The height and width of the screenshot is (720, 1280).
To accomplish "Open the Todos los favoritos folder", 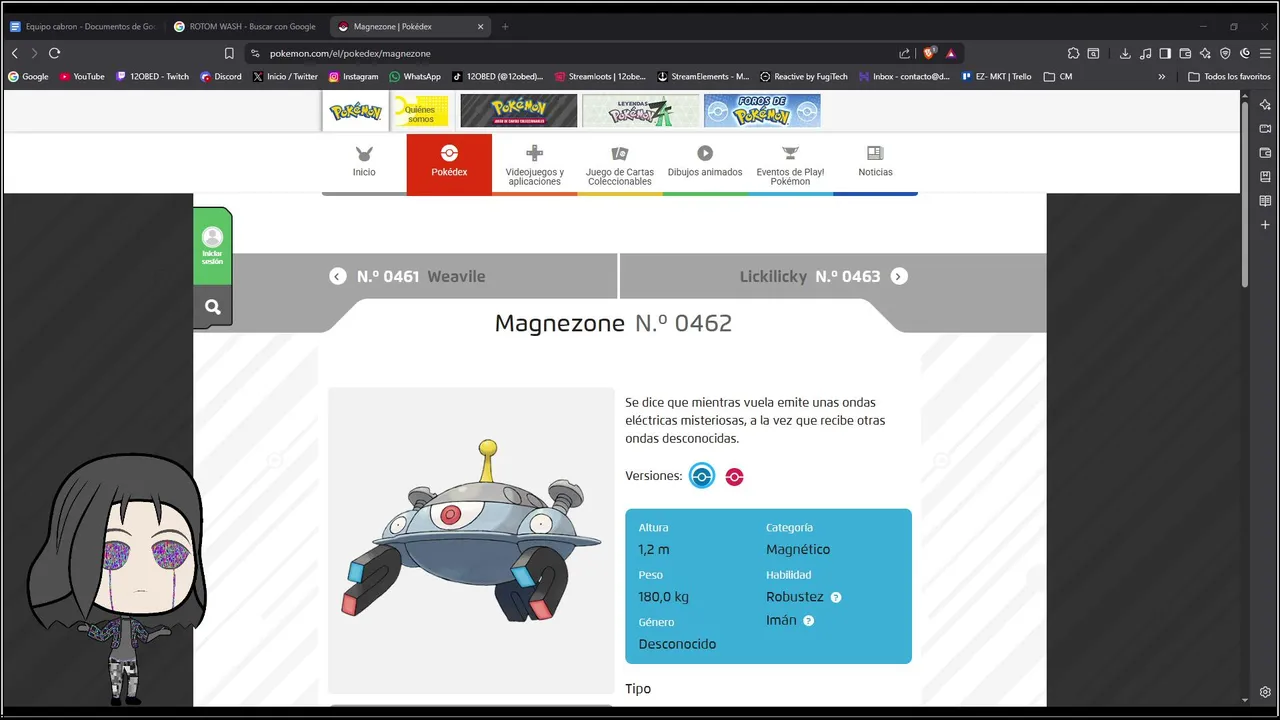I will tap(1229, 76).
